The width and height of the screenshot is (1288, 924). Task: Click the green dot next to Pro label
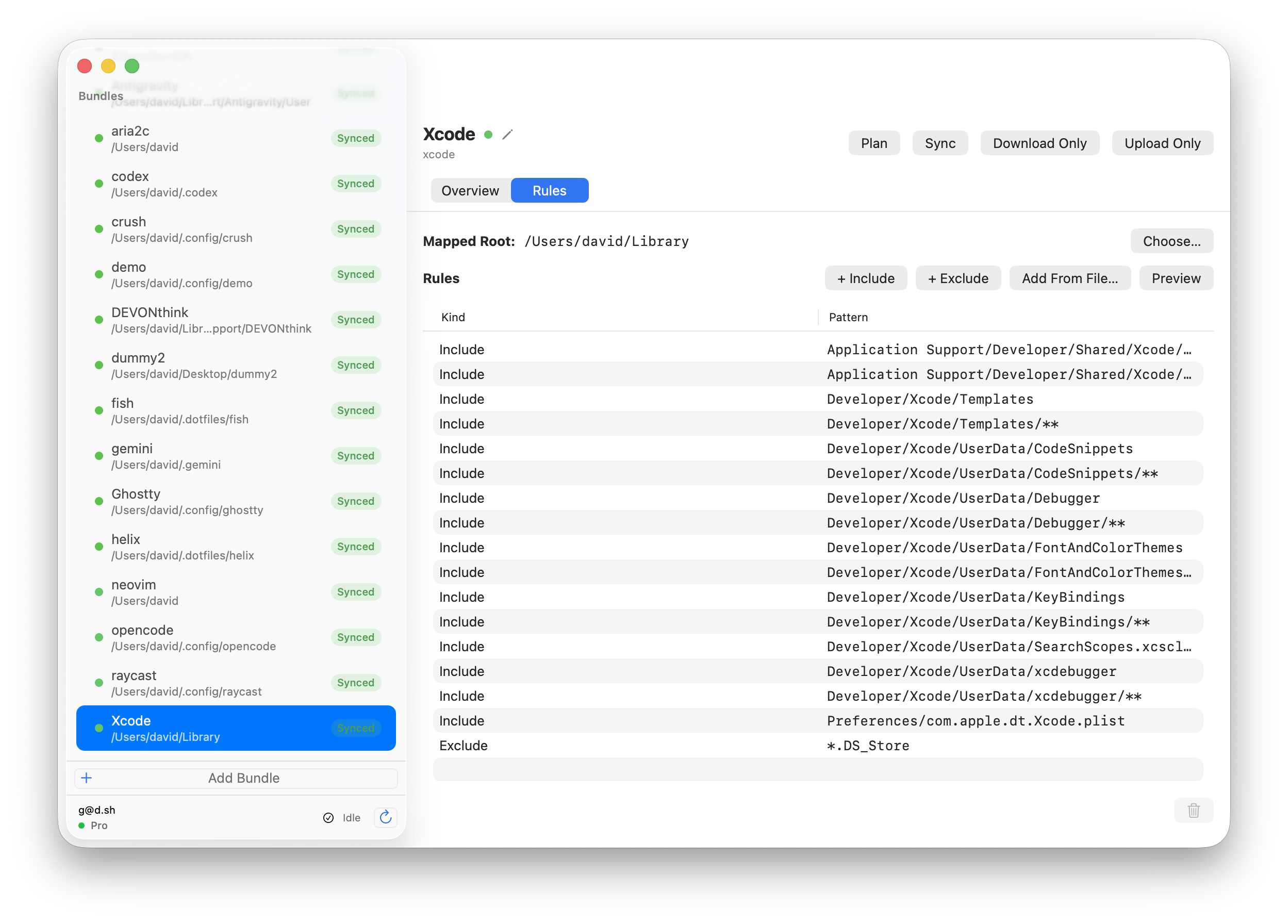[81, 826]
